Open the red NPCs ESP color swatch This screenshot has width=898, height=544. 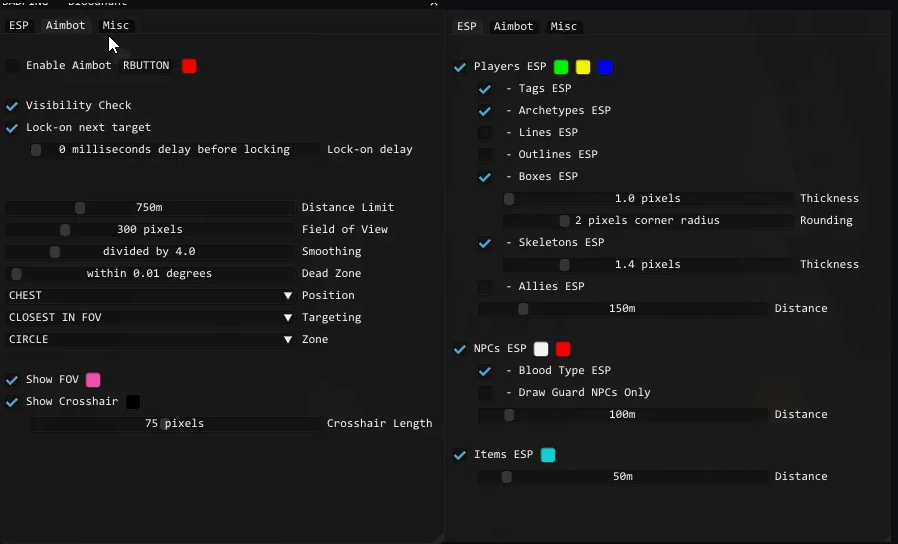point(563,349)
